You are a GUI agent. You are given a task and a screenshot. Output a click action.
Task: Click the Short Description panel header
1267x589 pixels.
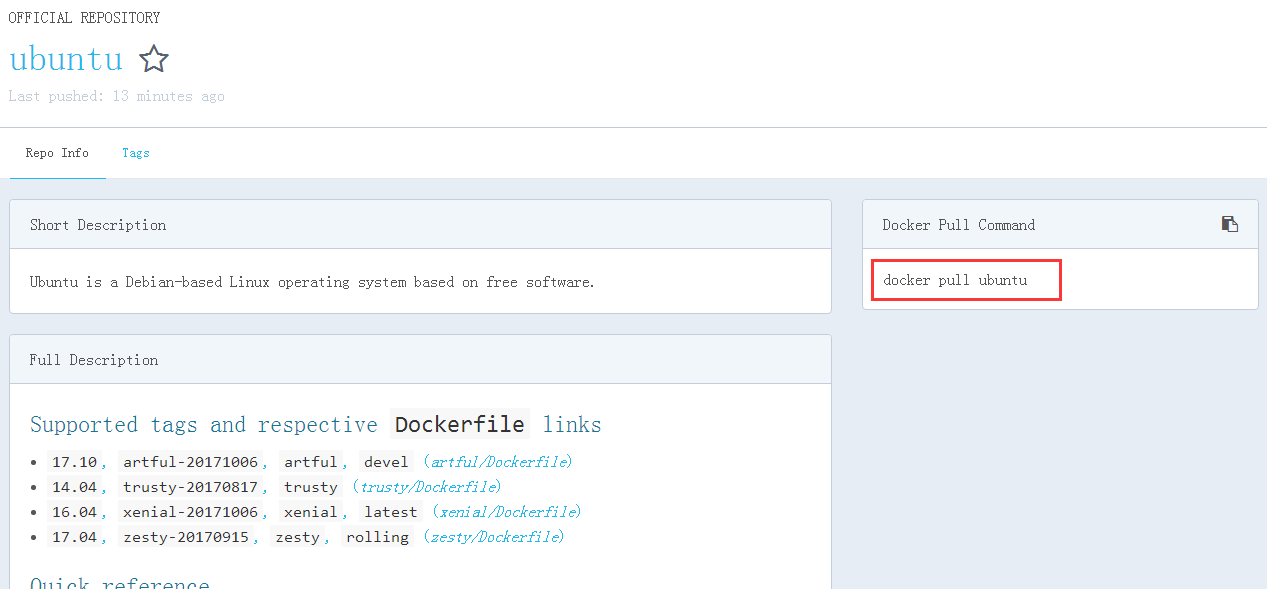coord(98,224)
